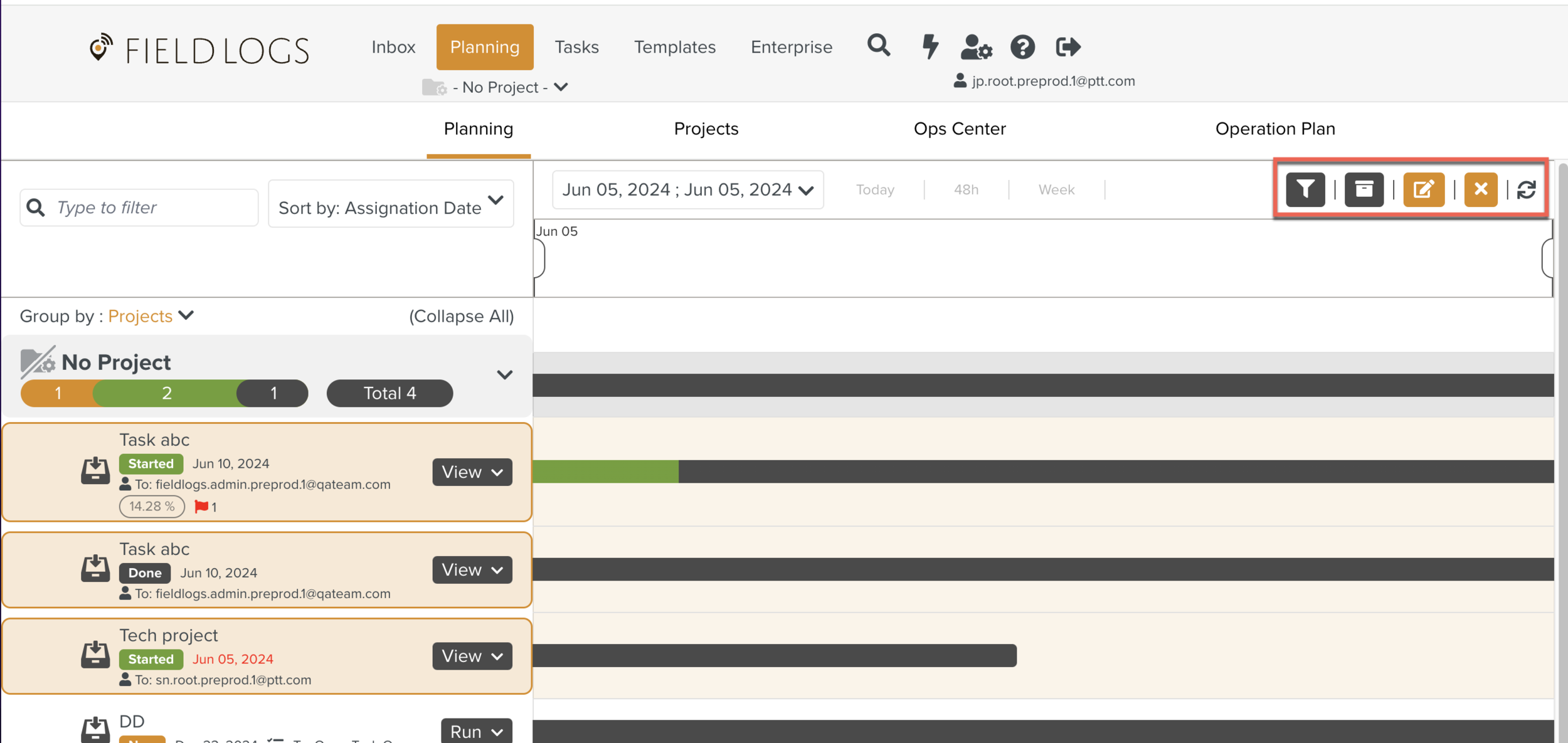
Task: Open user settings icon with gear
Action: pos(976,46)
